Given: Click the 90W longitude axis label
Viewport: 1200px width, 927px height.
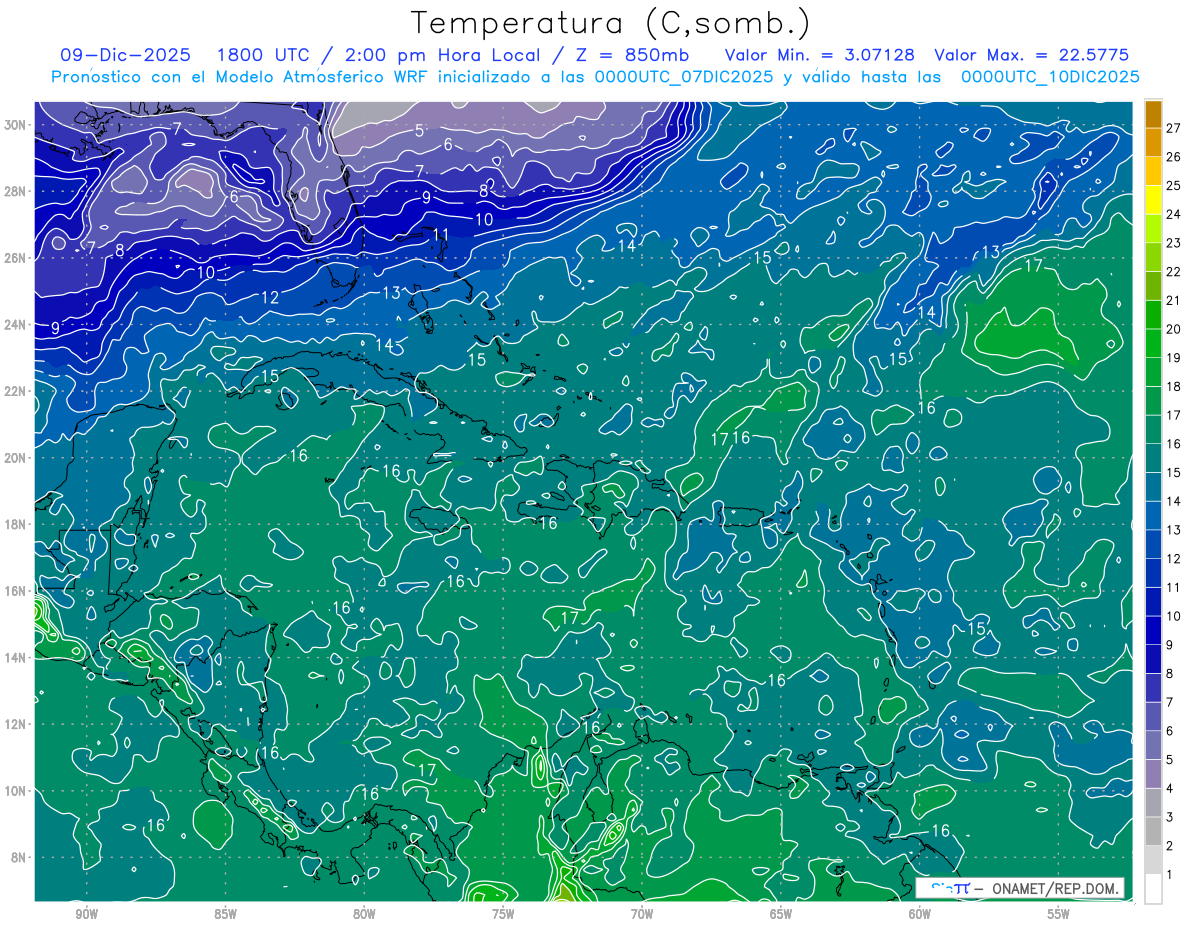Looking at the screenshot, I should (x=87, y=914).
